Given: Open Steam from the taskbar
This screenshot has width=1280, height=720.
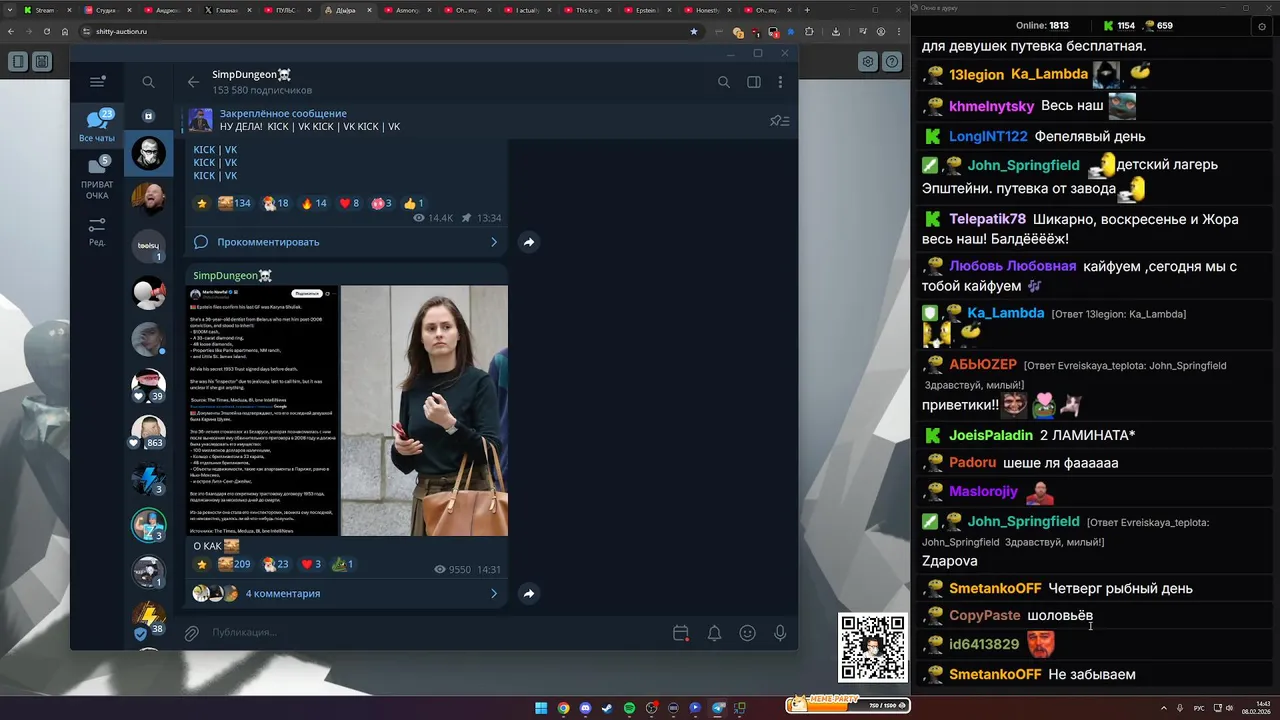Looking at the screenshot, I should coord(607,708).
